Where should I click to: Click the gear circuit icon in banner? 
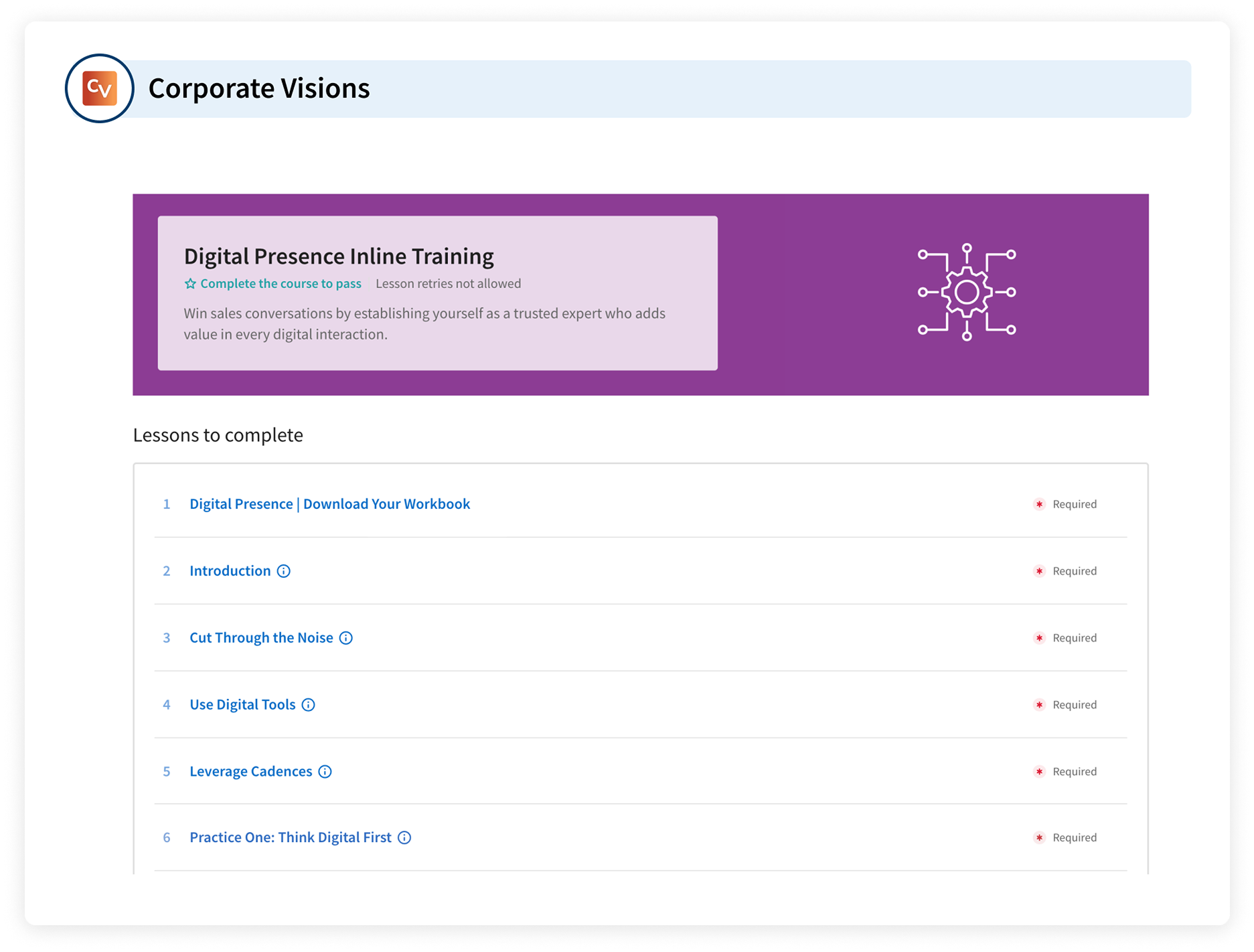pos(966,292)
